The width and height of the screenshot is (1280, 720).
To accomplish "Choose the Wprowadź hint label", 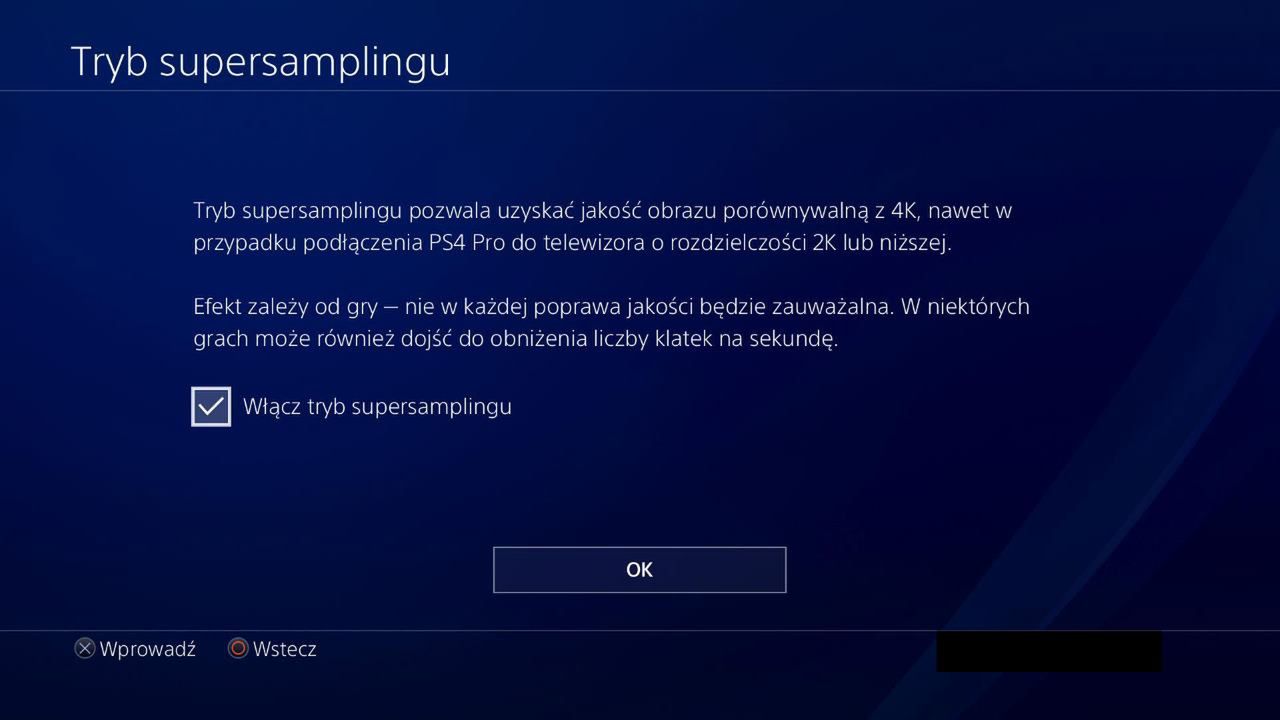I will click(148, 649).
